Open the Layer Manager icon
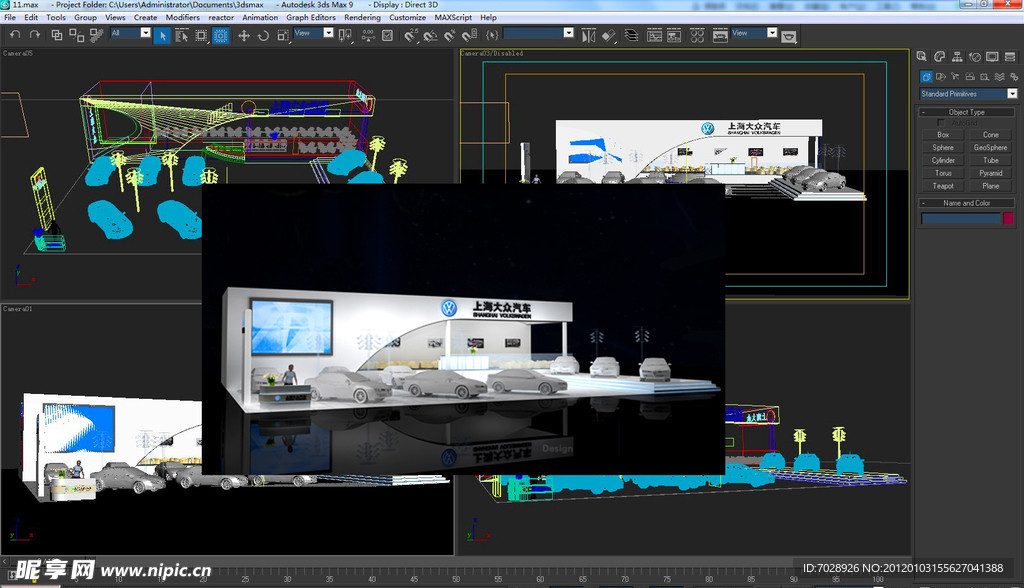 (x=633, y=35)
